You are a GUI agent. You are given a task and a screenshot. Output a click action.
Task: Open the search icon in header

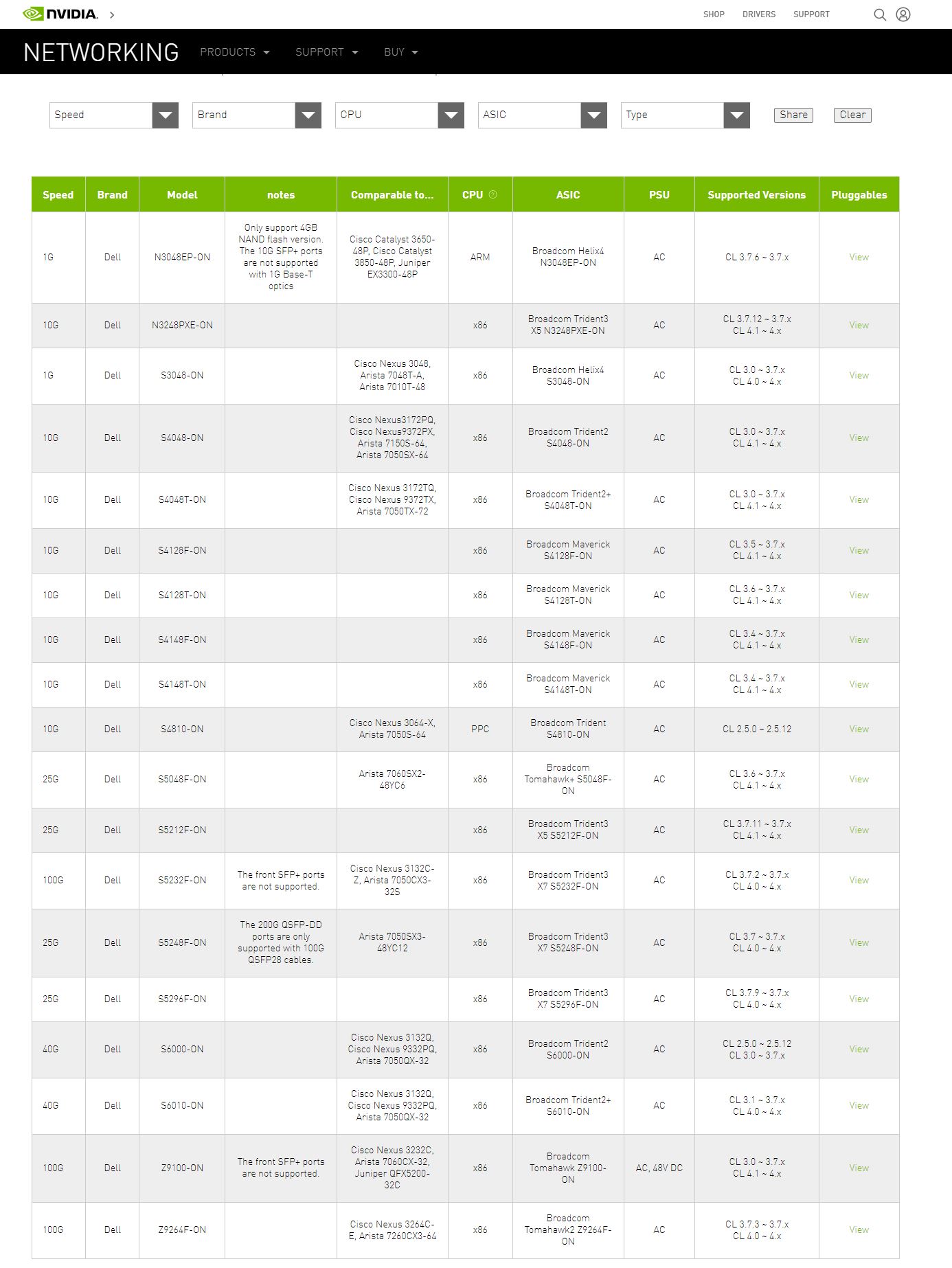[x=879, y=14]
